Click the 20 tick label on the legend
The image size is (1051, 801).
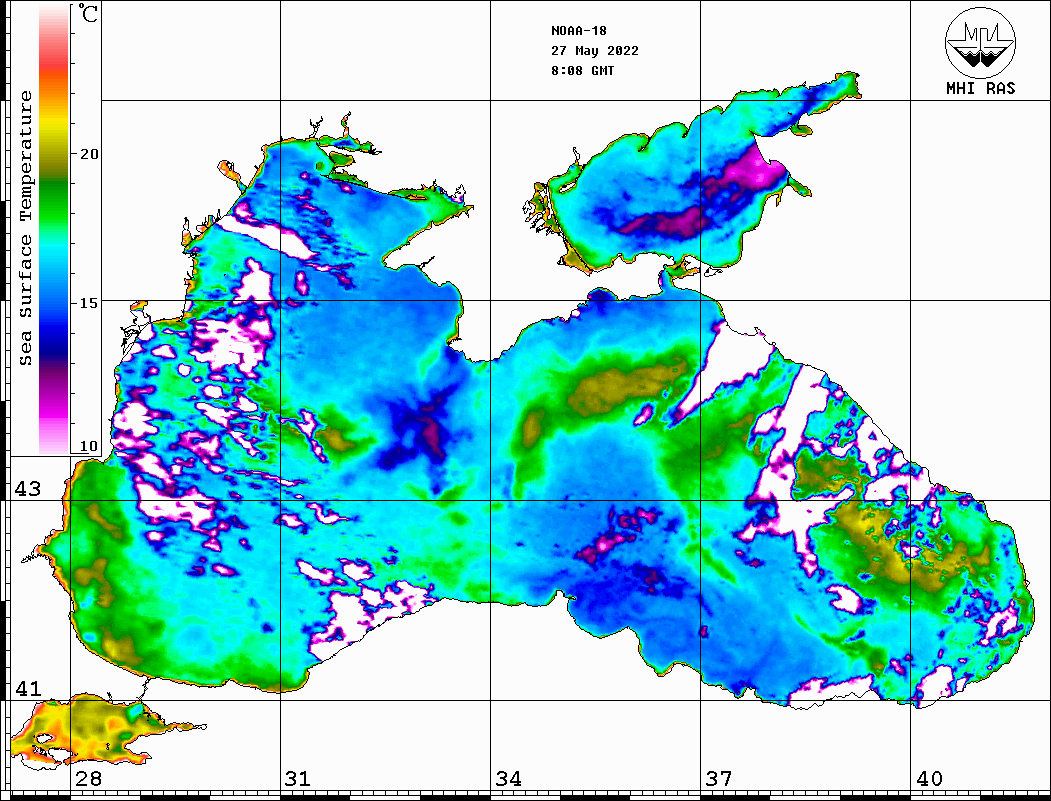[88, 154]
